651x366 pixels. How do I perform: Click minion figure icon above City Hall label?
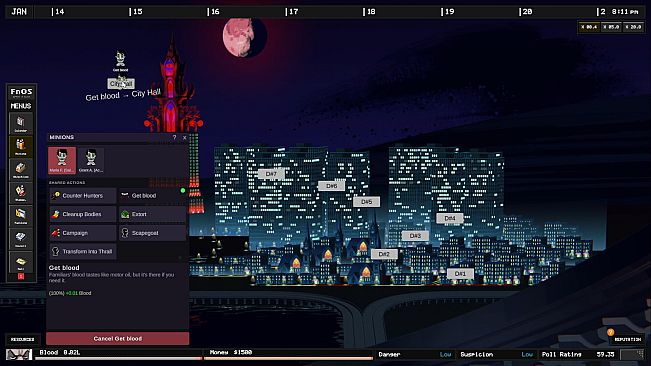pos(120,59)
